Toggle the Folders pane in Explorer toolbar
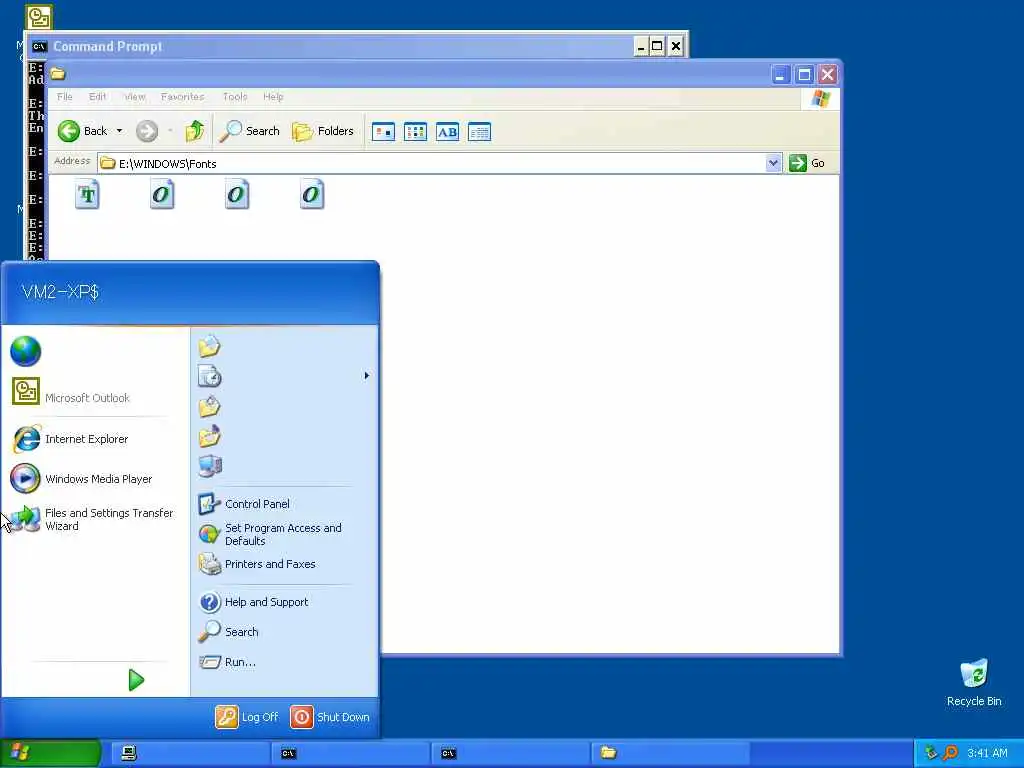Screen dimensions: 1024x768 click(x=323, y=131)
